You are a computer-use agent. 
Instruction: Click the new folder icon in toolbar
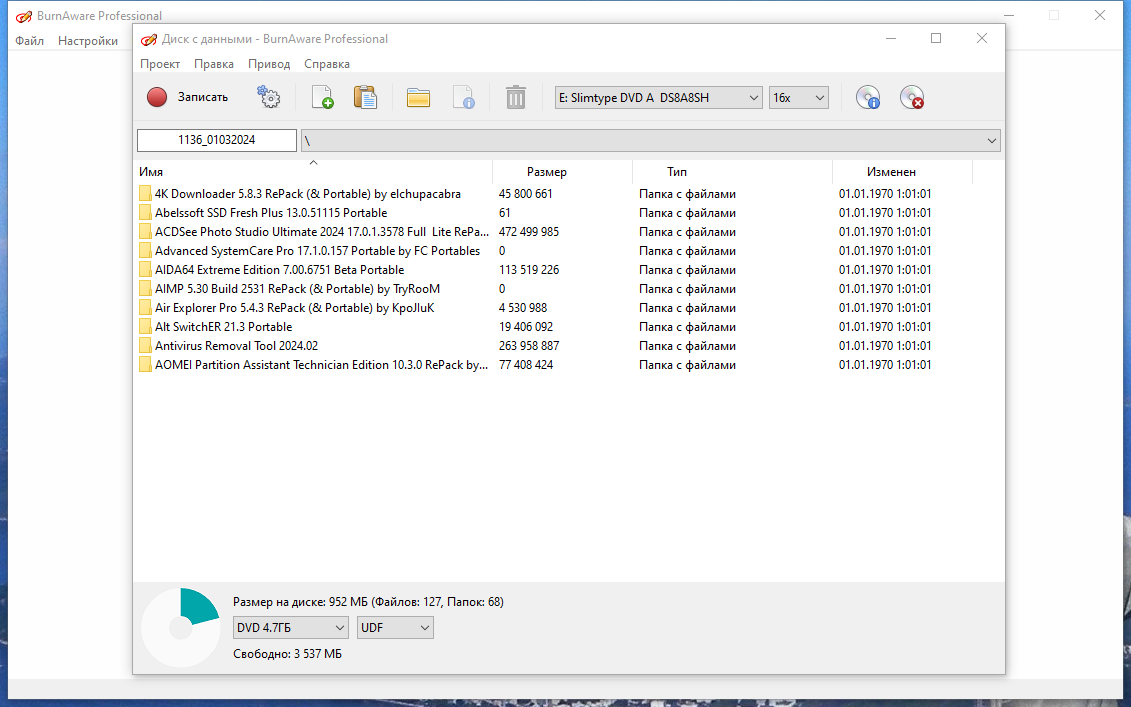pyautogui.click(x=418, y=97)
